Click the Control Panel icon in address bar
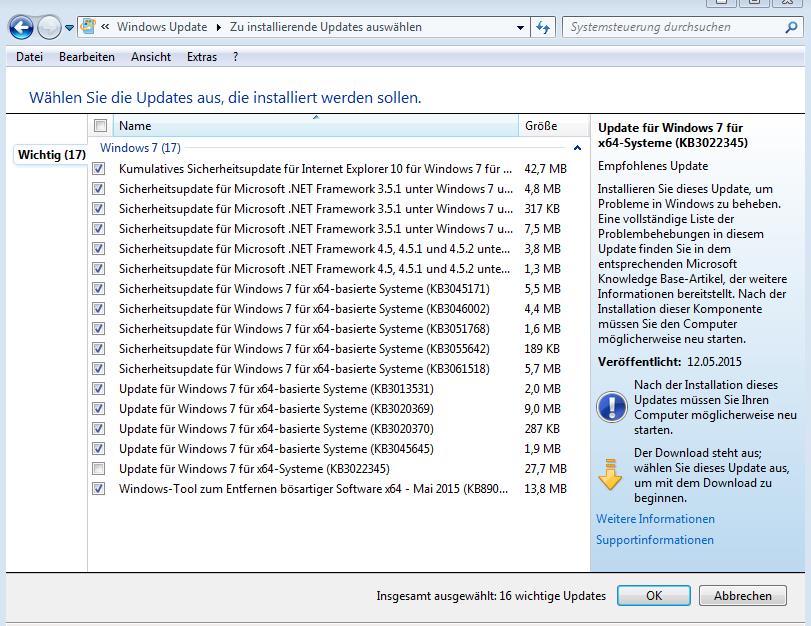The width and height of the screenshot is (811, 626). tap(88, 26)
